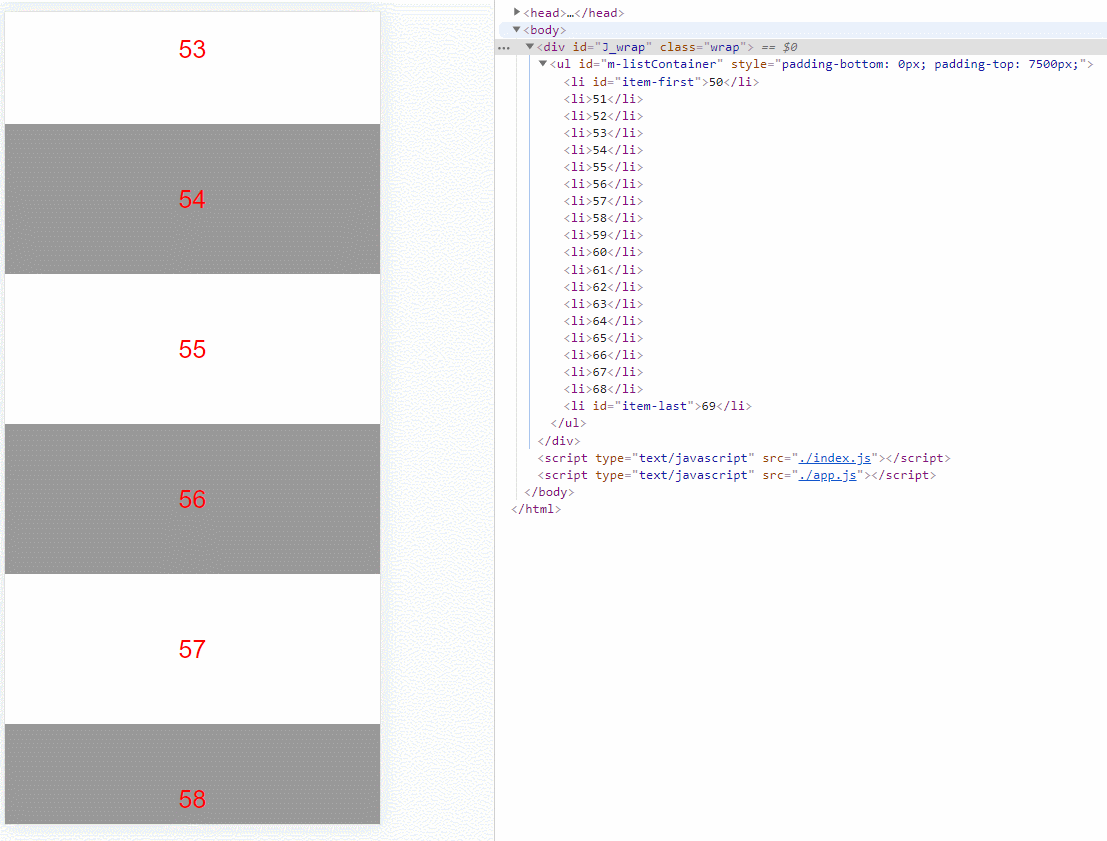1107x841 pixels.
Task: Open the ./index.js script link
Action: click(834, 458)
